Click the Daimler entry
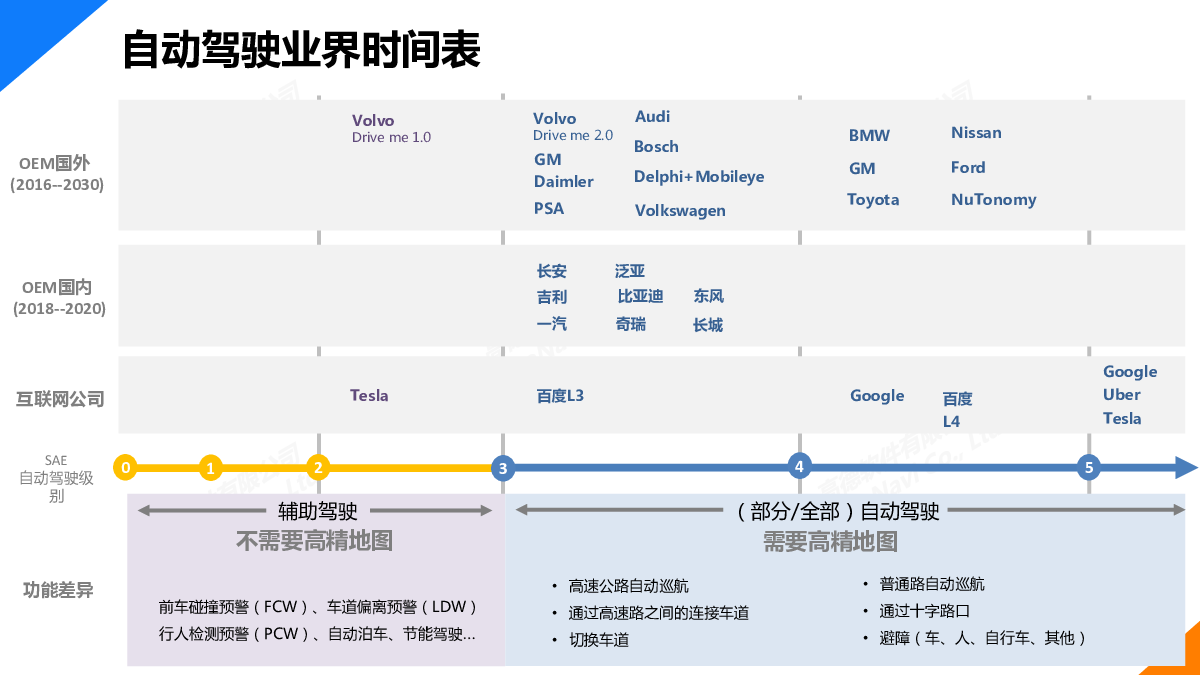Screen dimensions: 1200x675 coord(564,181)
